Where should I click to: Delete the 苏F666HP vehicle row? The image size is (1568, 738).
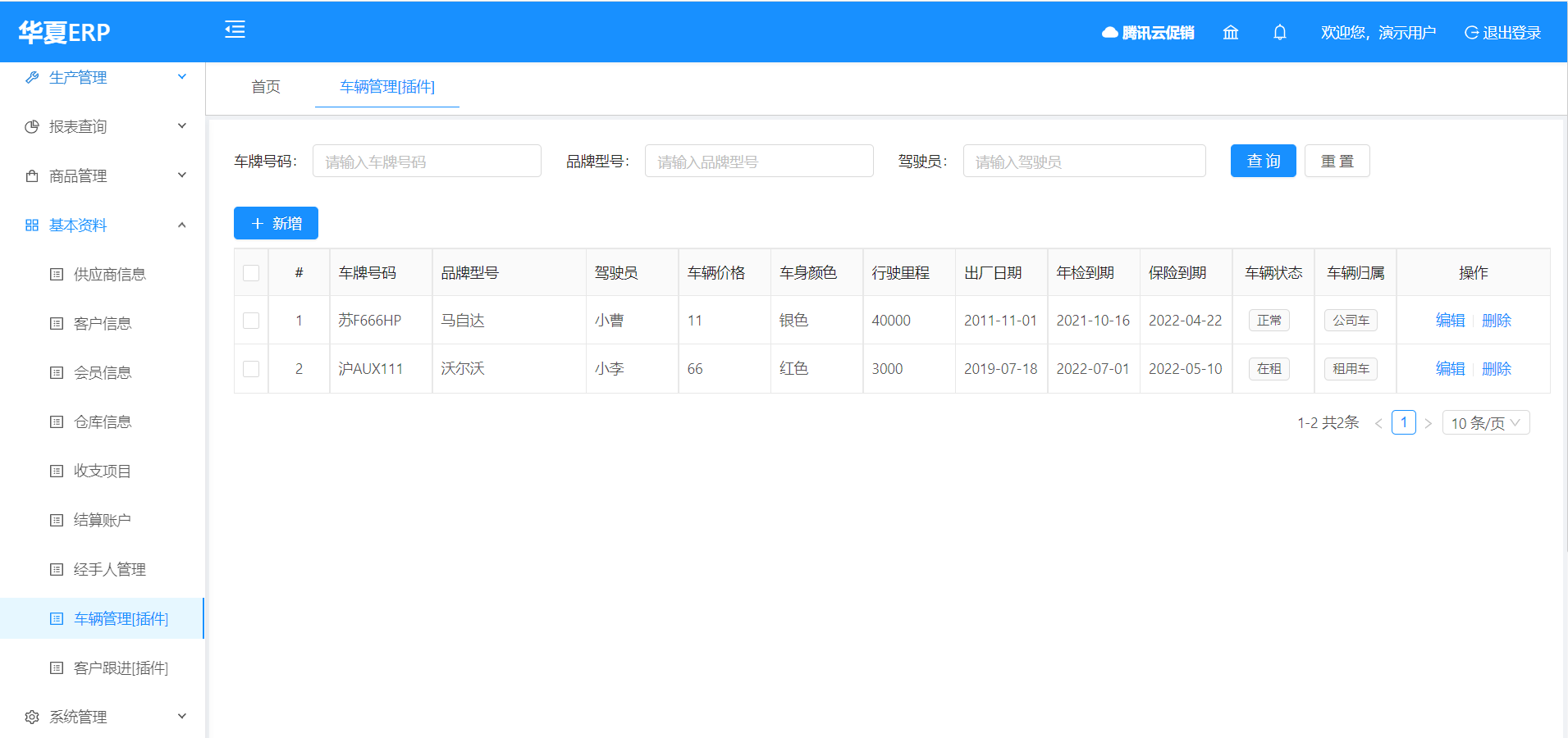click(1497, 321)
